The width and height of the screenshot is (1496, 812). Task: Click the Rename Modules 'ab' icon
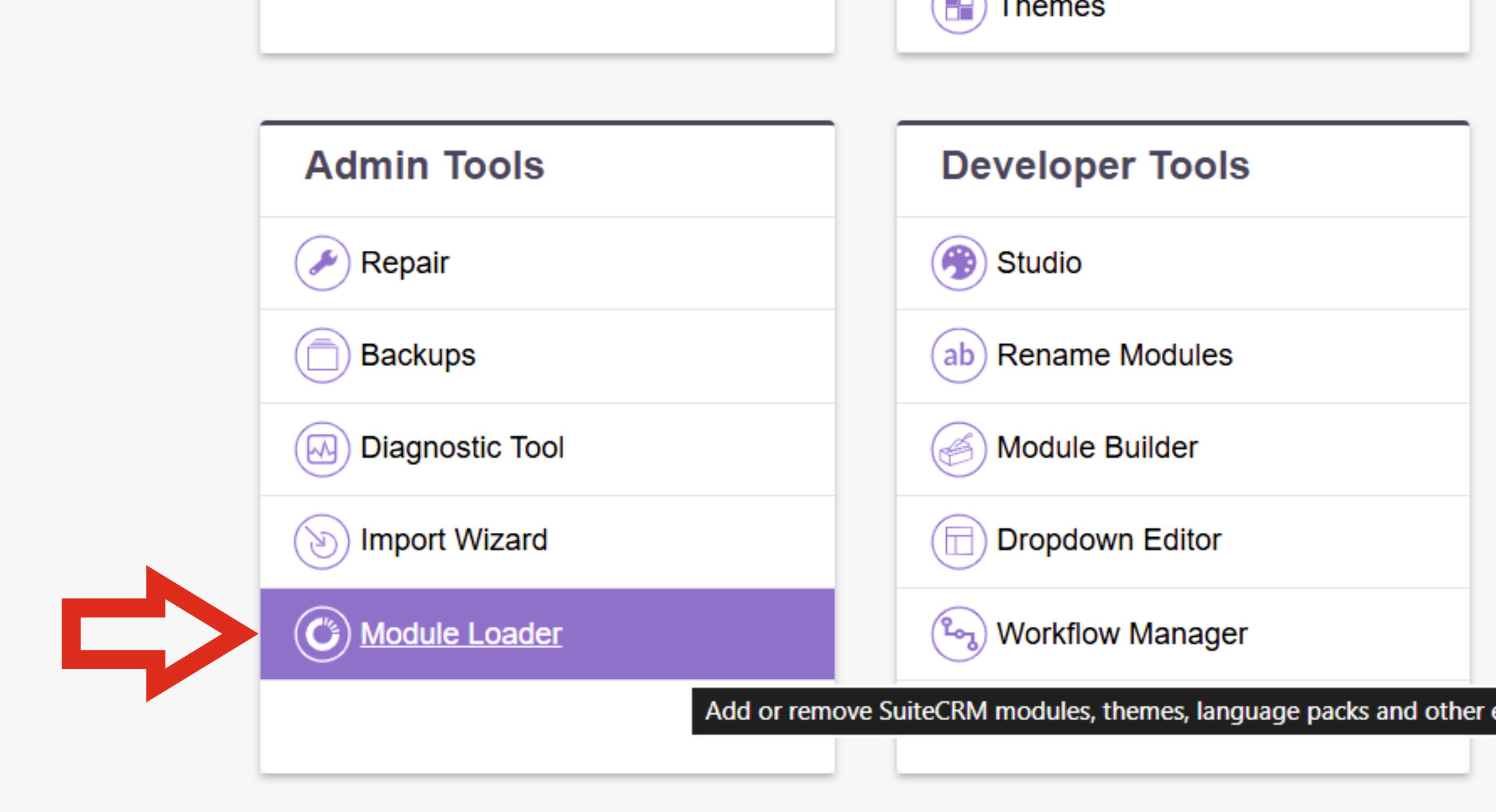click(959, 355)
